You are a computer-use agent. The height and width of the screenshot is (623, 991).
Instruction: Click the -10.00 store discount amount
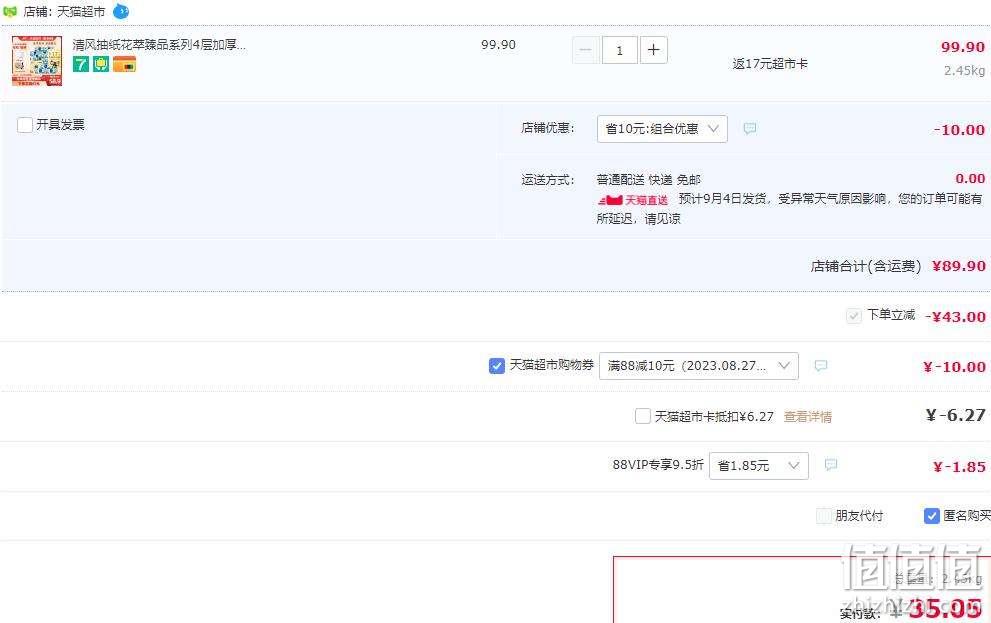tap(959, 130)
